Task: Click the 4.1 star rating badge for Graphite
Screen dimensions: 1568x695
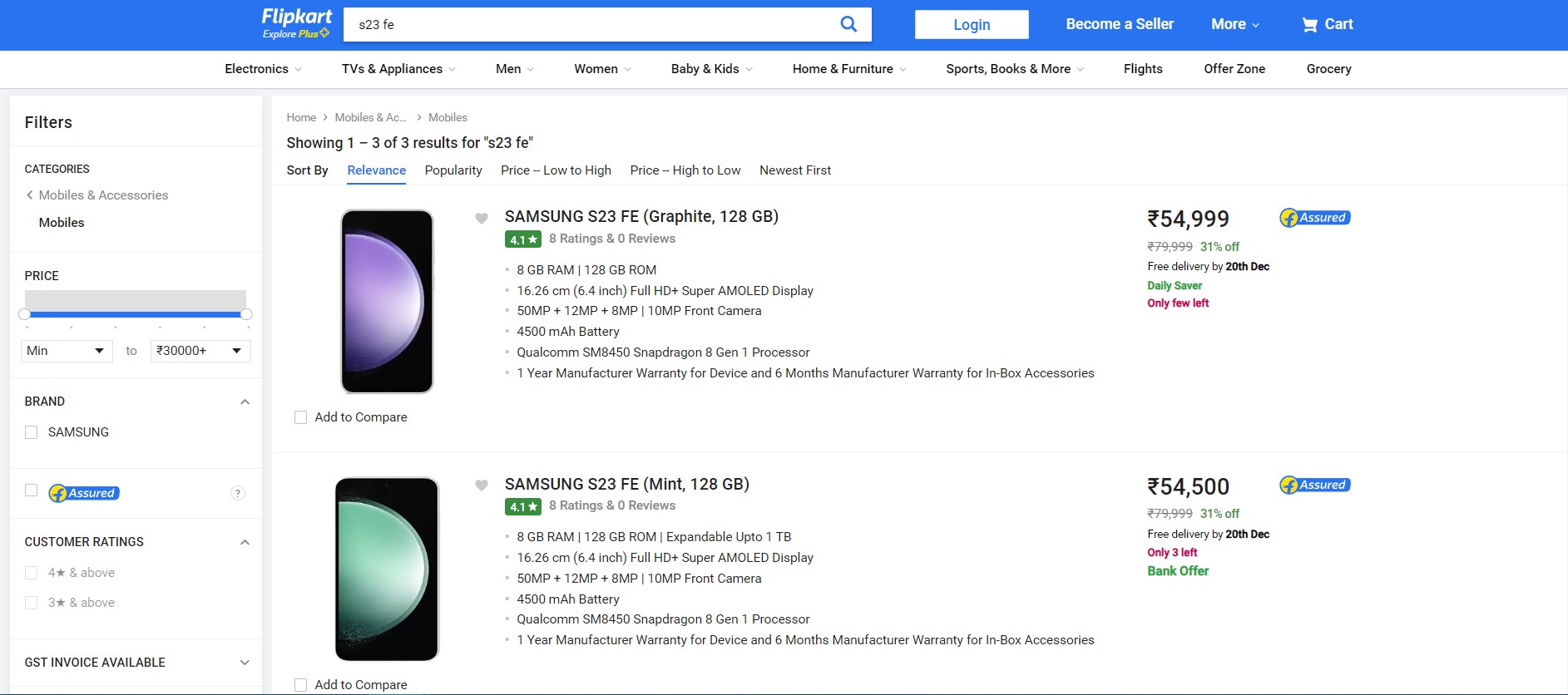Action: pos(523,239)
